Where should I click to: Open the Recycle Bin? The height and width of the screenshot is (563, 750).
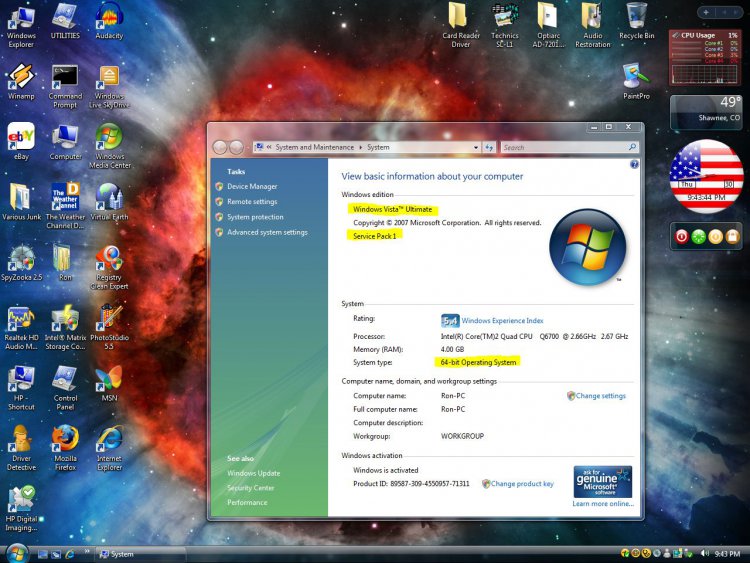coord(637,22)
